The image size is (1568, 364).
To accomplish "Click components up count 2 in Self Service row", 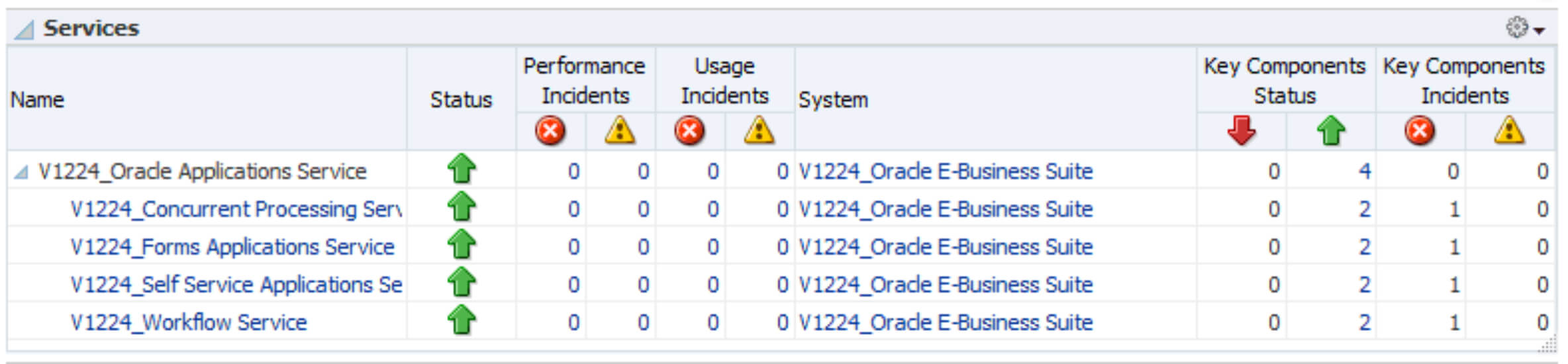I will tap(1365, 285).
